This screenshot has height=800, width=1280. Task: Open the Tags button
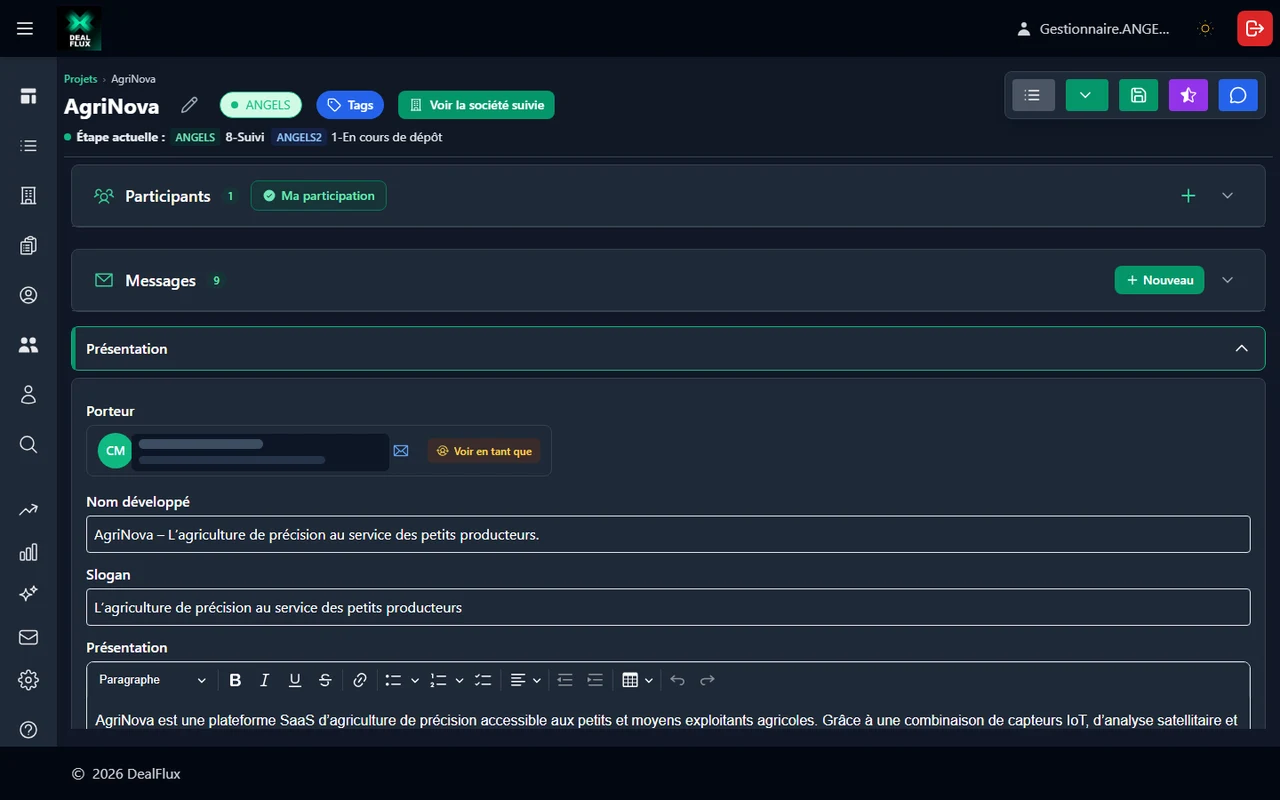pos(350,105)
